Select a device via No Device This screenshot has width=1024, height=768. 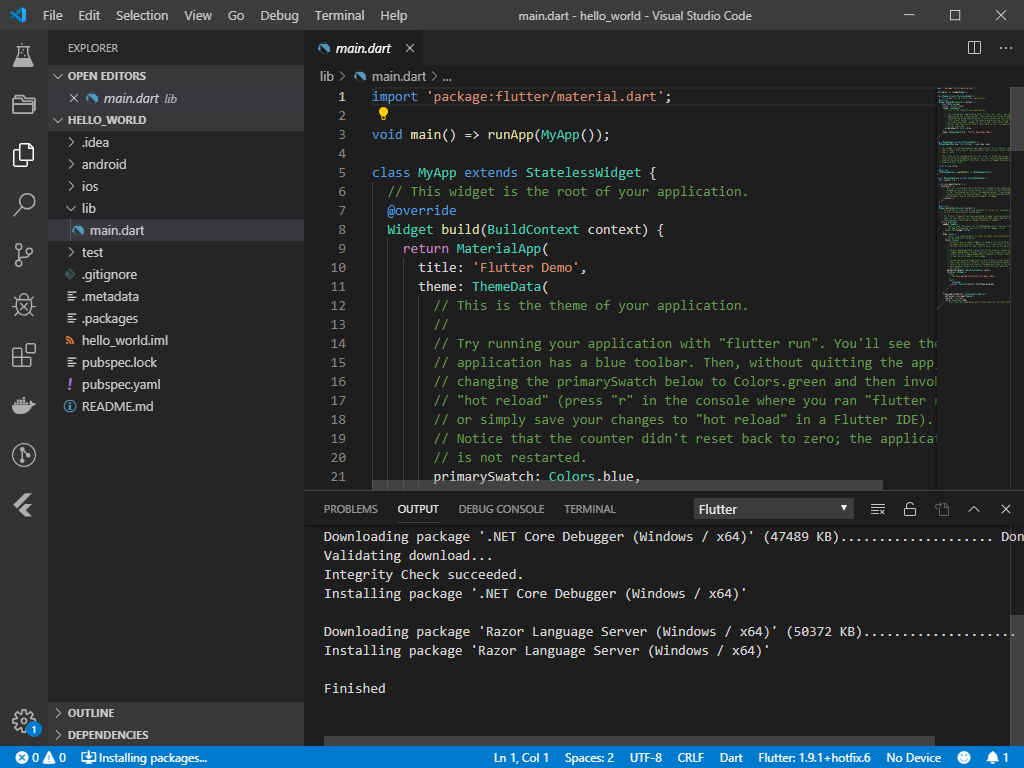913,758
